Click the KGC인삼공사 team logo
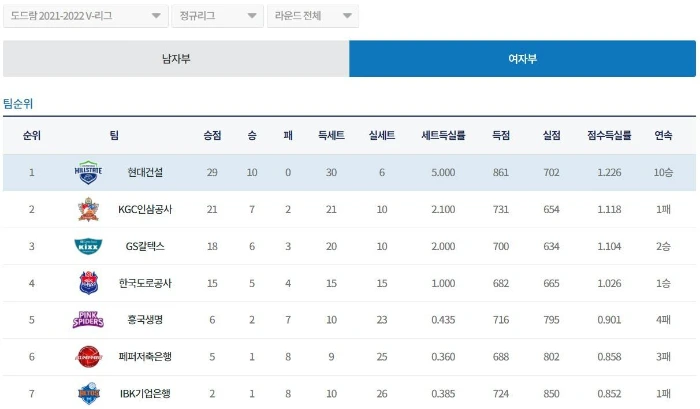This screenshot has width=700, height=409. pos(88,209)
